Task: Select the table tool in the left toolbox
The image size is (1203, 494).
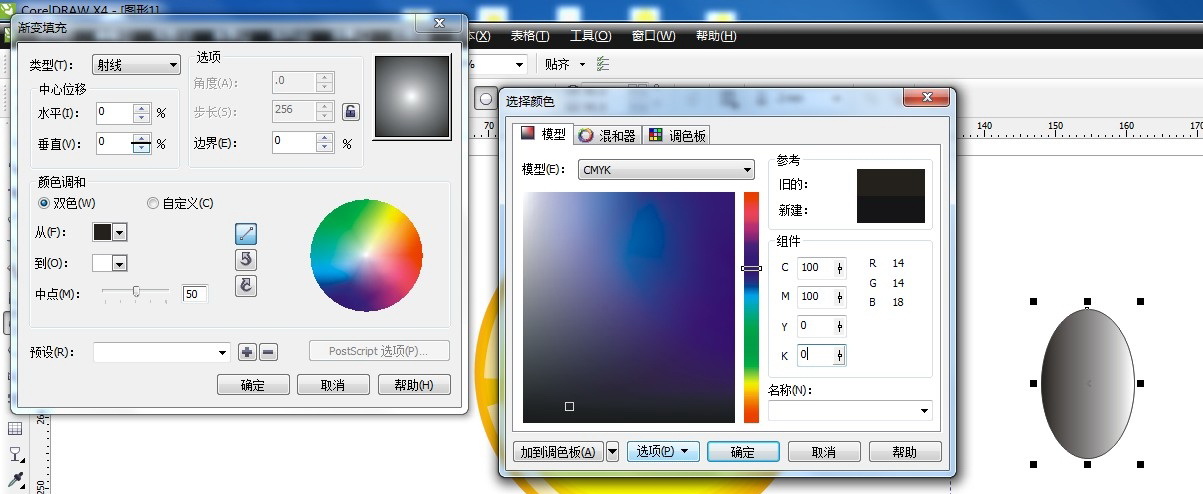Action: tap(15, 428)
